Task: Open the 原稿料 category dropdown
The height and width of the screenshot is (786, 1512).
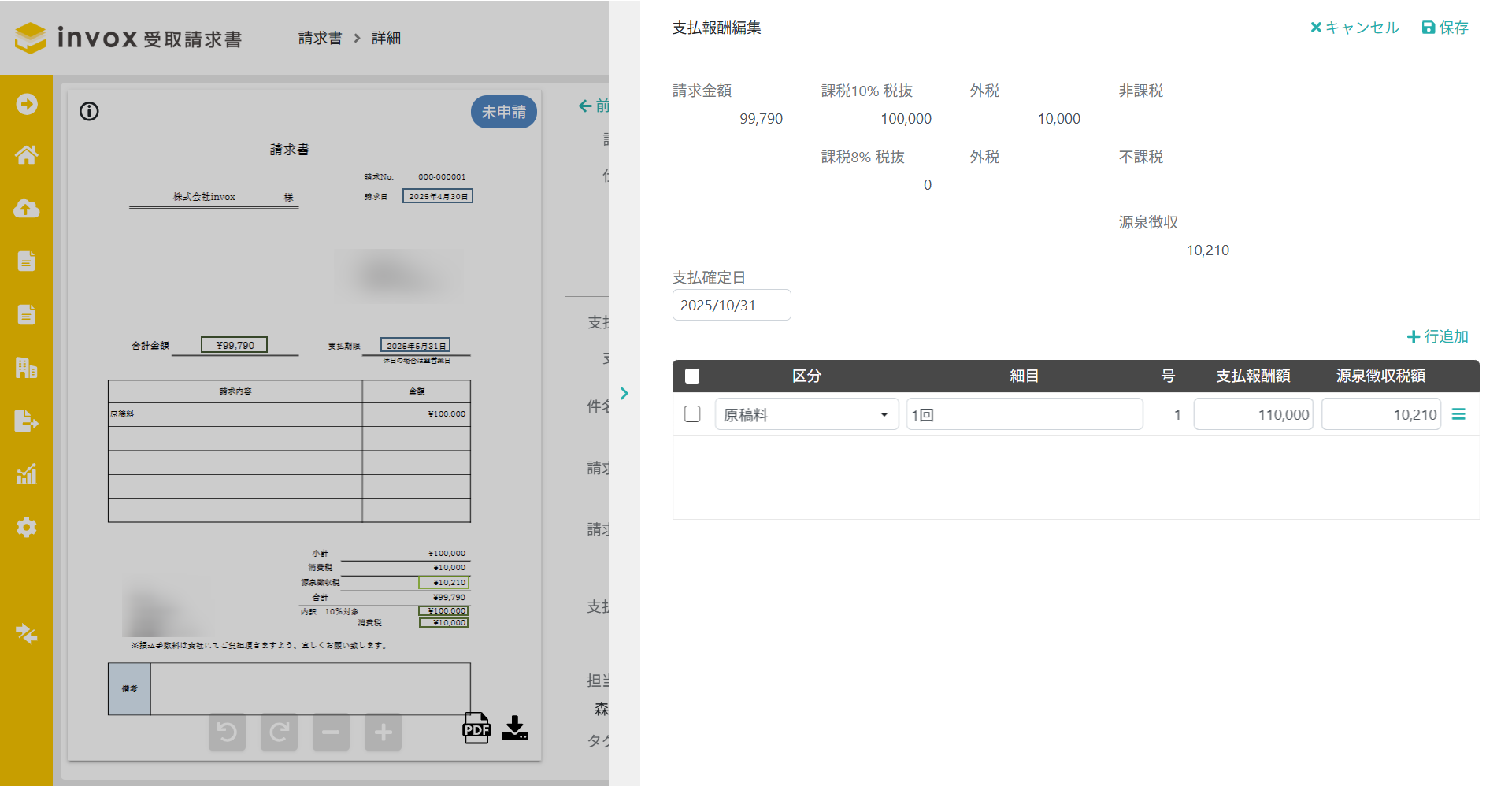Action: 806,414
